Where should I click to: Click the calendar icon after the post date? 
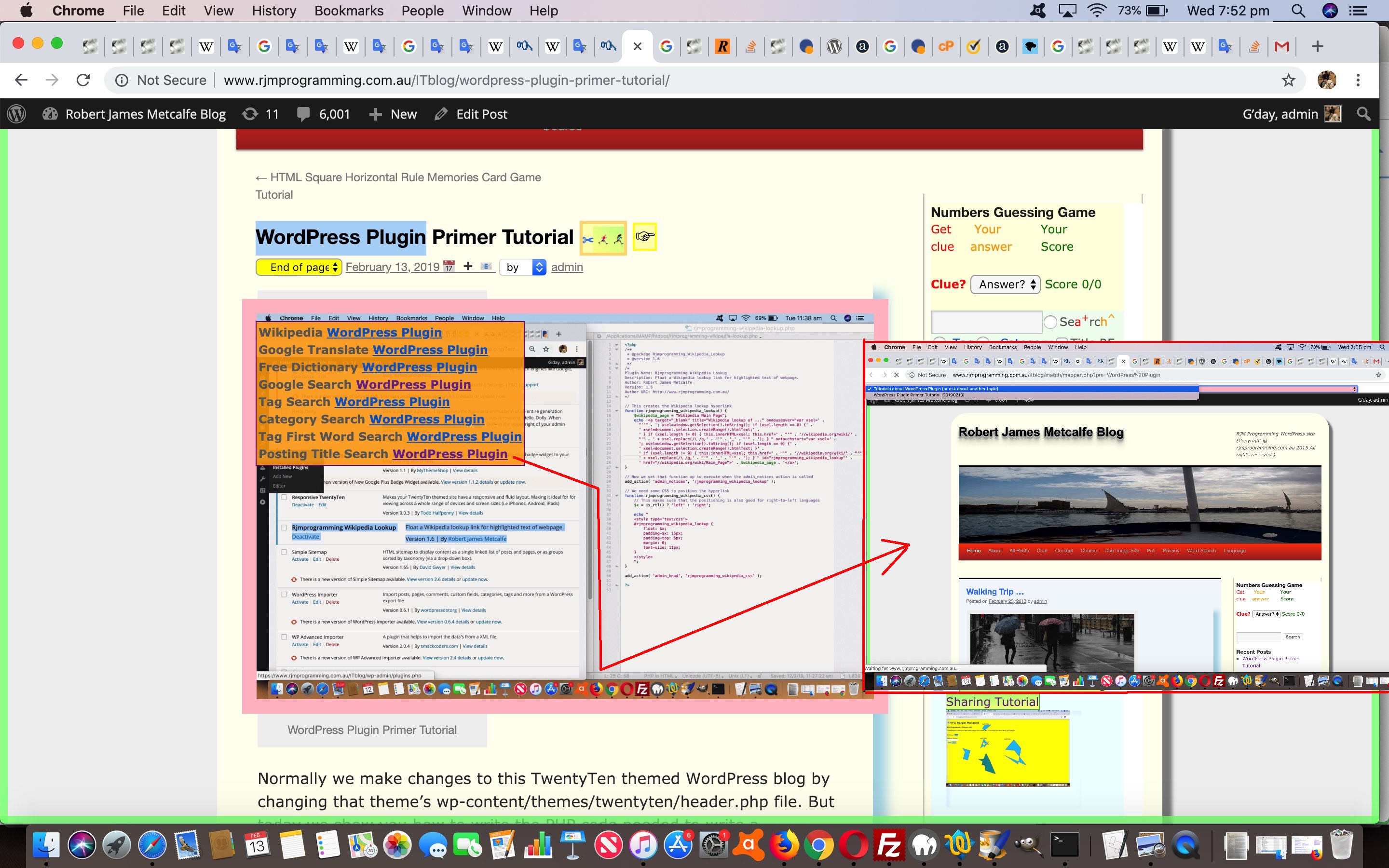449,266
